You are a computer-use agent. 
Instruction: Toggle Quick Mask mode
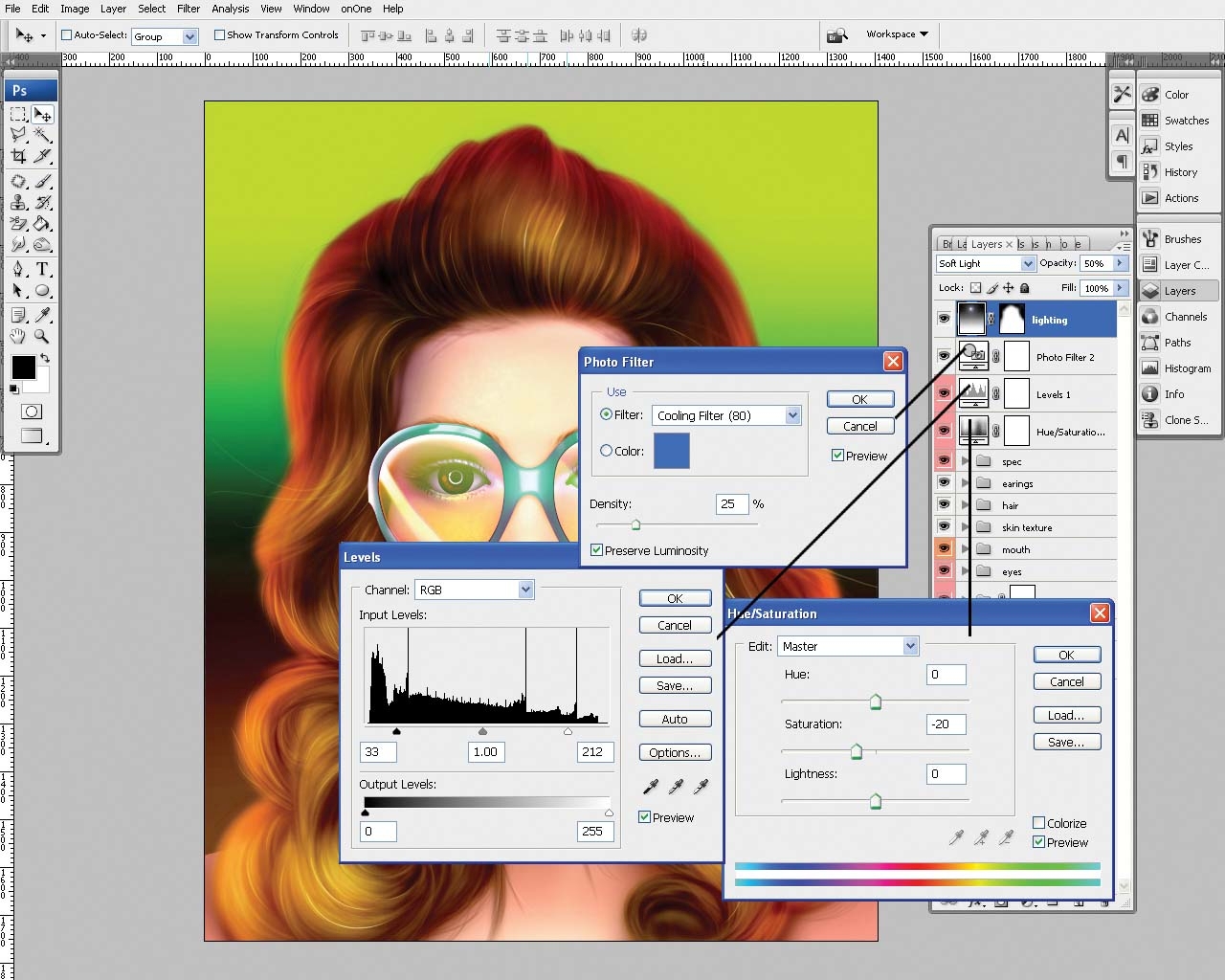[x=31, y=412]
